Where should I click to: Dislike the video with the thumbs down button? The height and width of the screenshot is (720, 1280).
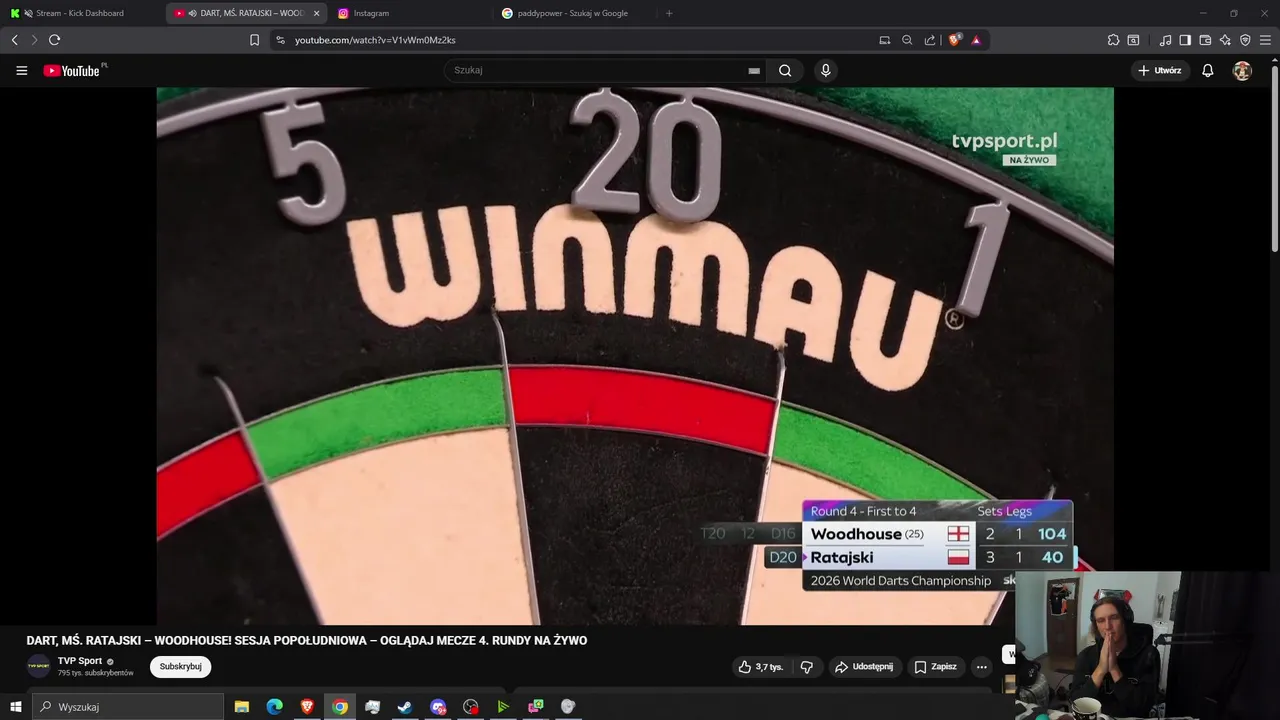pos(807,667)
